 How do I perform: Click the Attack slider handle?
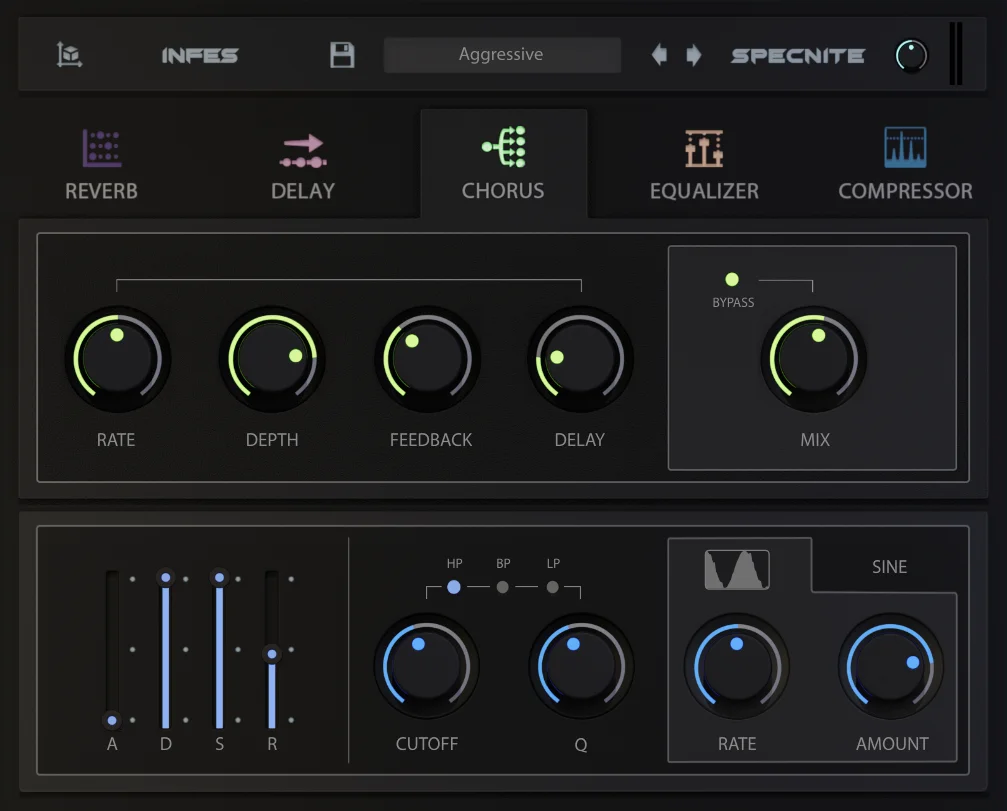click(112, 720)
